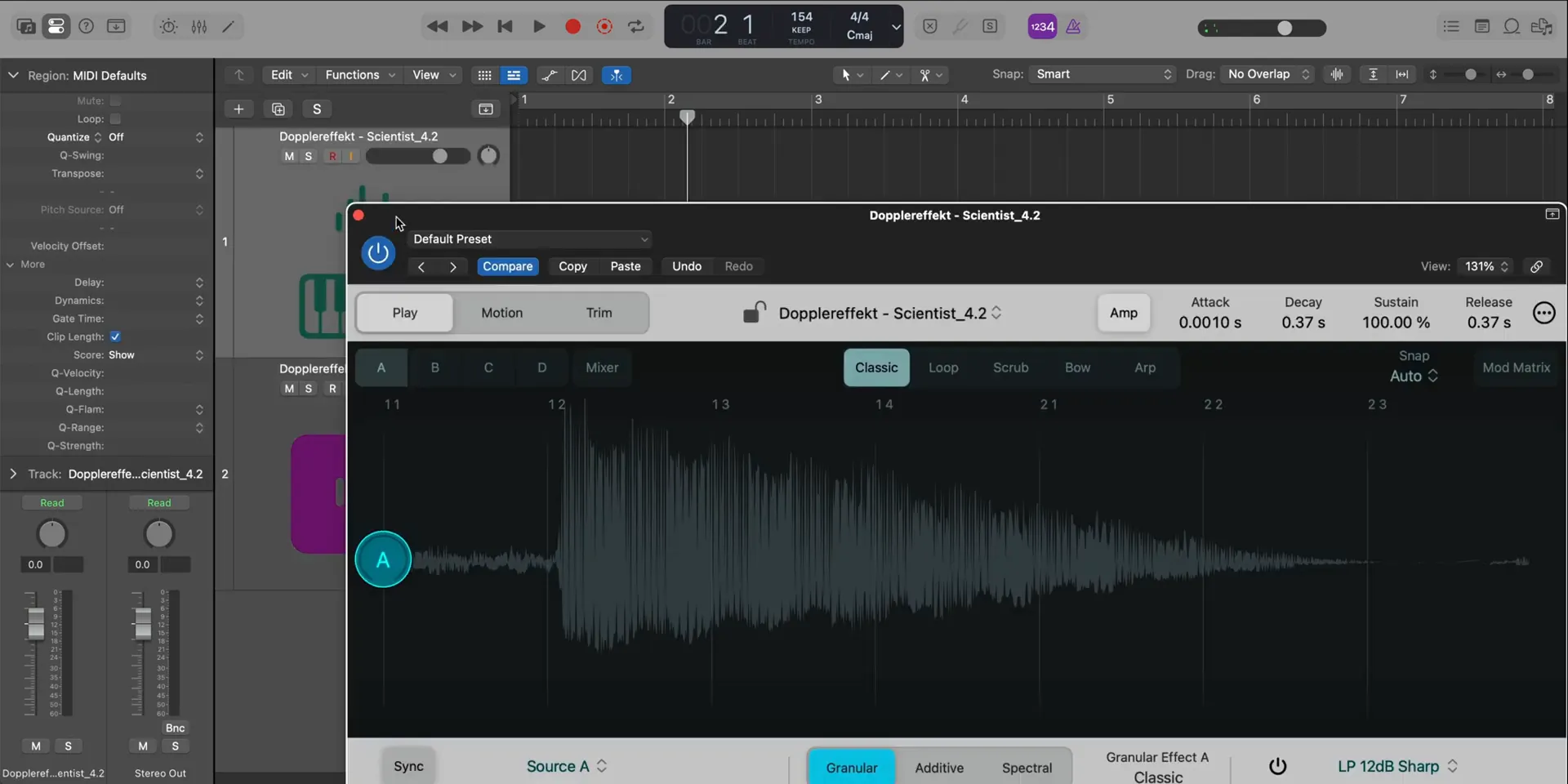1568x784 pixels.
Task: Open the Mod Matrix button
Action: 1516,367
